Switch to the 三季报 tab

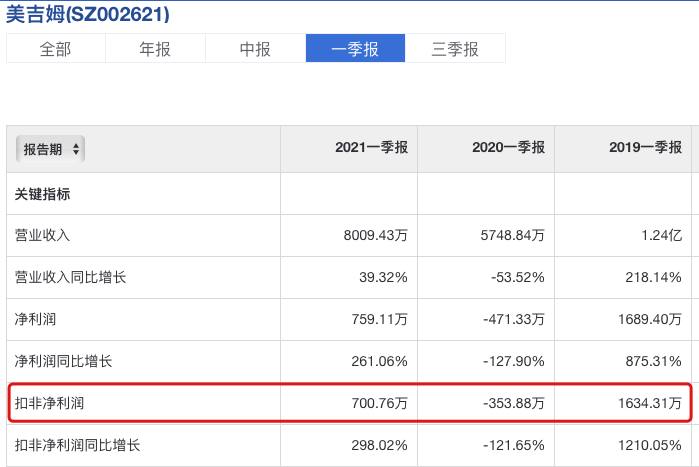[455, 48]
